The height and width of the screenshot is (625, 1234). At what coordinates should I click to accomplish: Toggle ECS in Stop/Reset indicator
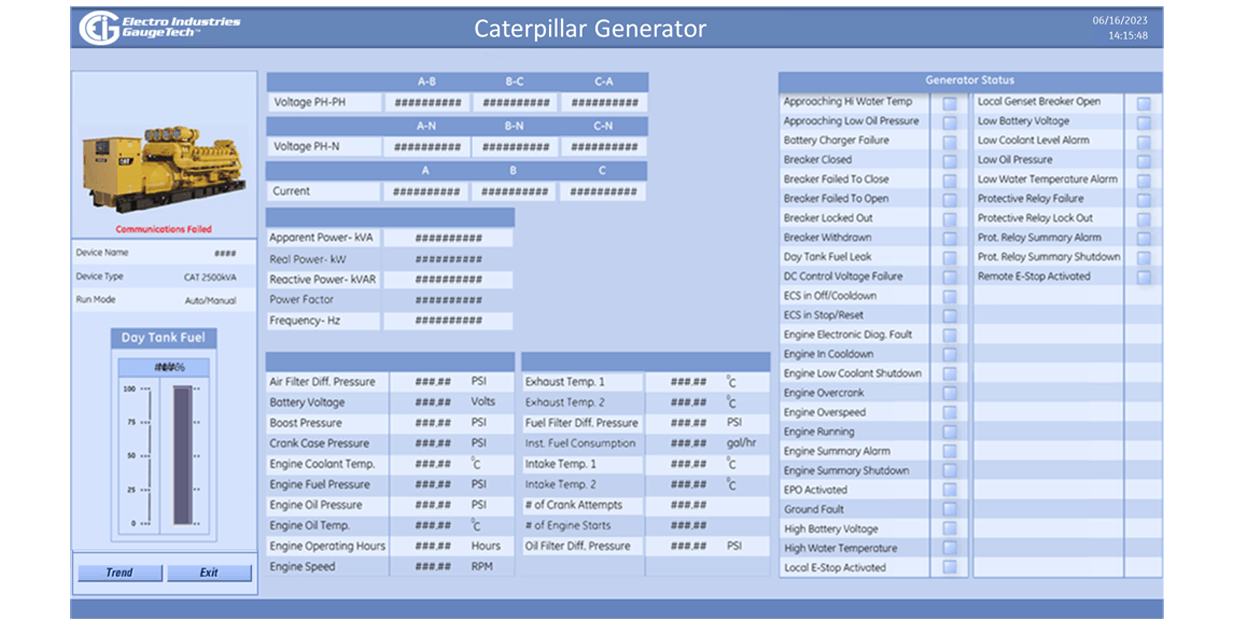tap(949, 316)
